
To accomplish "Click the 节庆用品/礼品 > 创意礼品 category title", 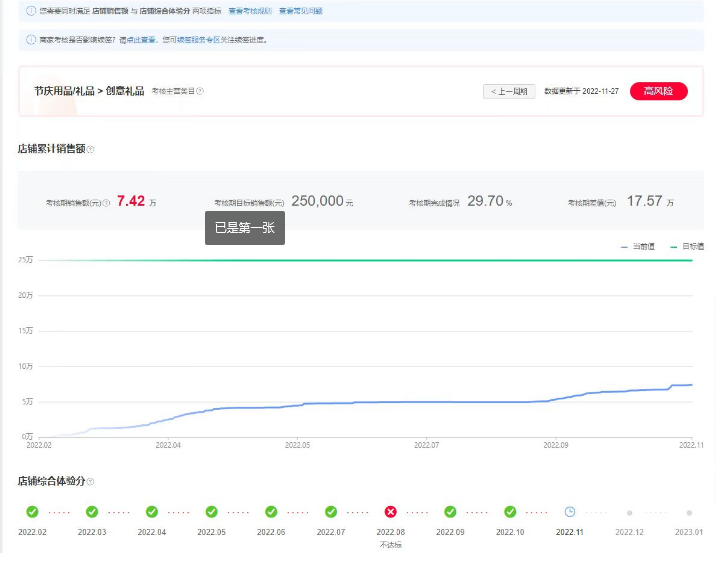I will coord(89,91).
